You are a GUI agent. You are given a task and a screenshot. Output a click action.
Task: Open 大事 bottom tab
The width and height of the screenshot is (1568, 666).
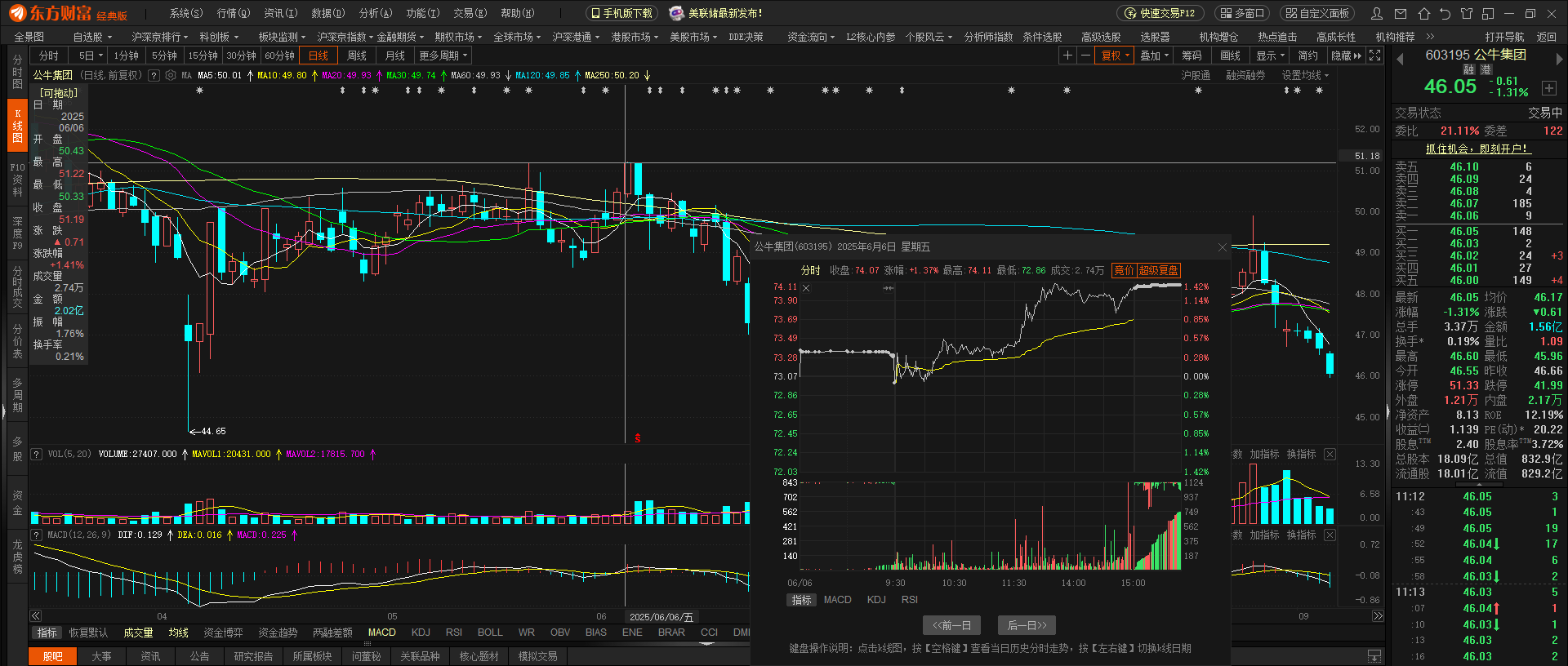click(101, 656)
